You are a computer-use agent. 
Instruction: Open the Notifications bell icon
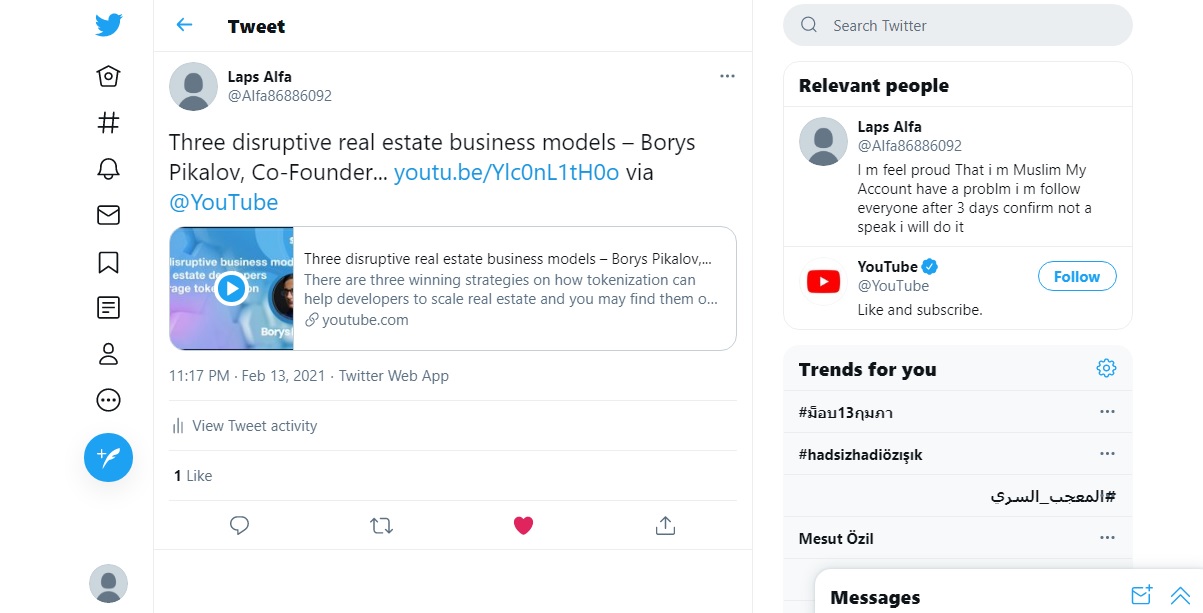tap(108, 169)
